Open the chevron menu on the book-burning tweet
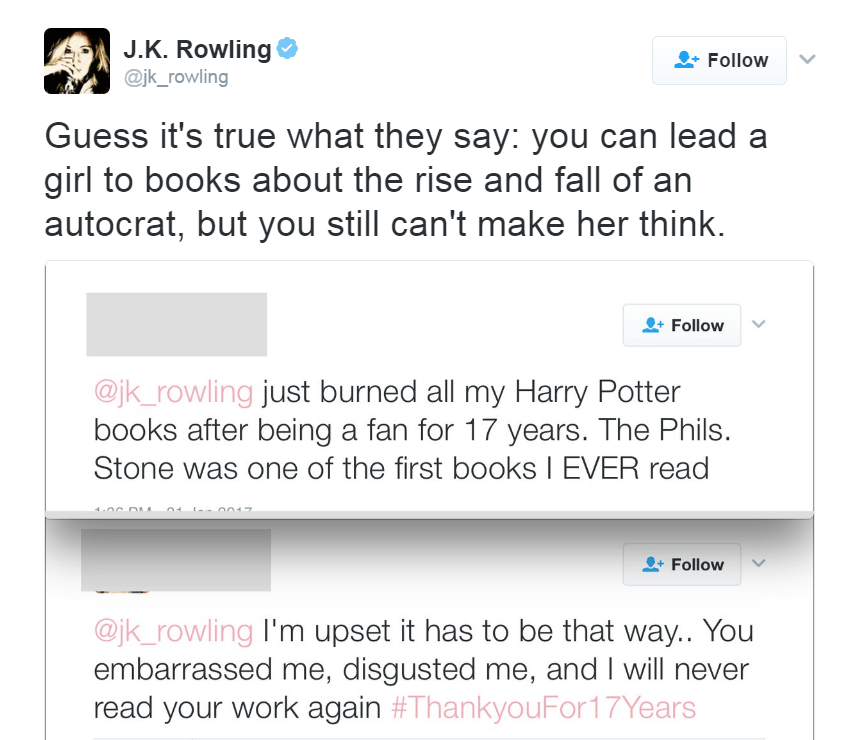 coord(758,324)
